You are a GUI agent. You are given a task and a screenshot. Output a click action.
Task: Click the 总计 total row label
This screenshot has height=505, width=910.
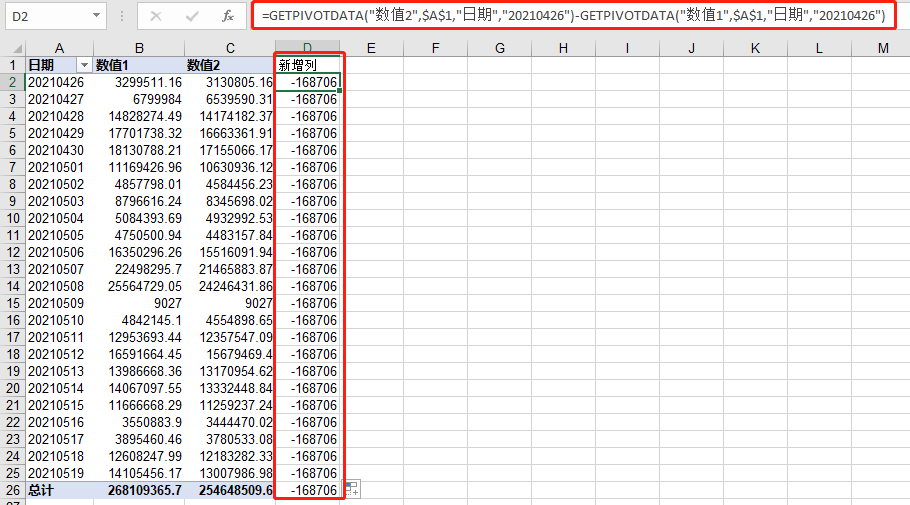[59, 490]
